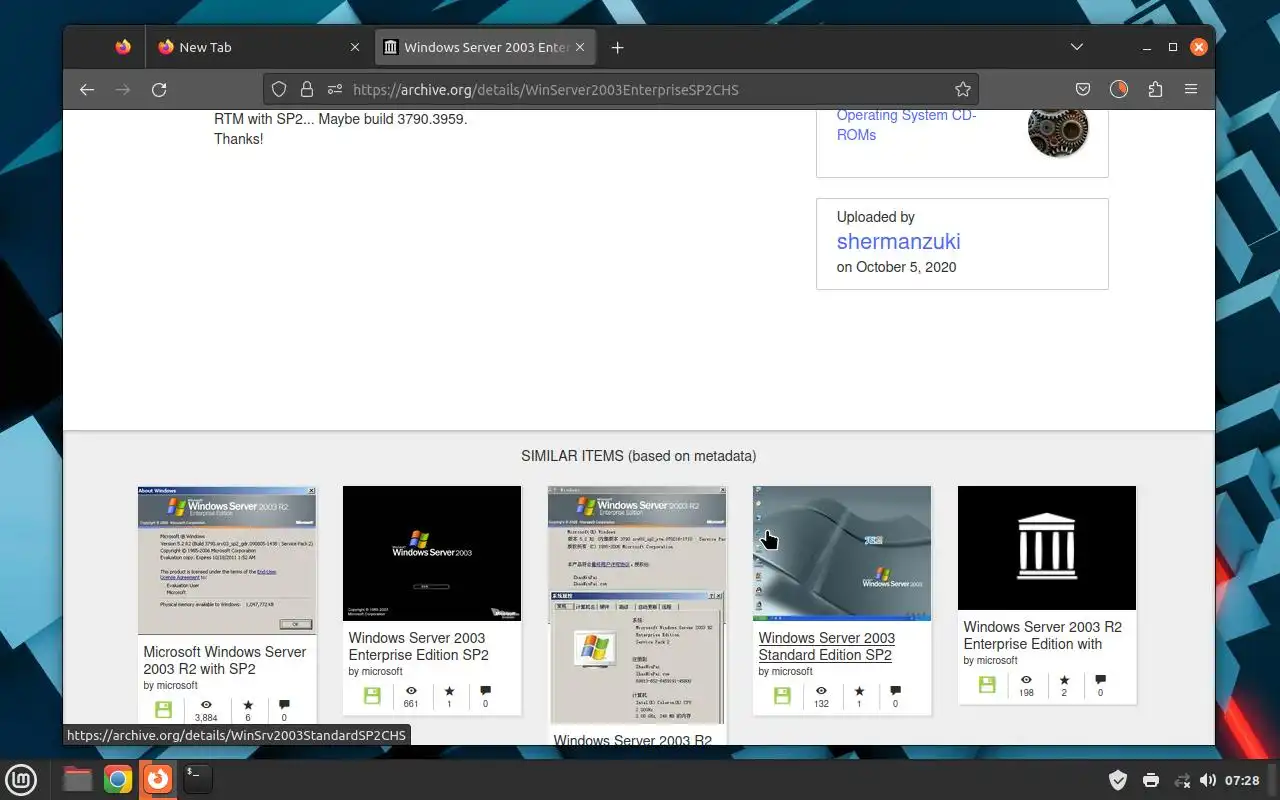Open the 07:28 clock calendar
Screen dimensions: 1280x800
tap(1242, 780)
